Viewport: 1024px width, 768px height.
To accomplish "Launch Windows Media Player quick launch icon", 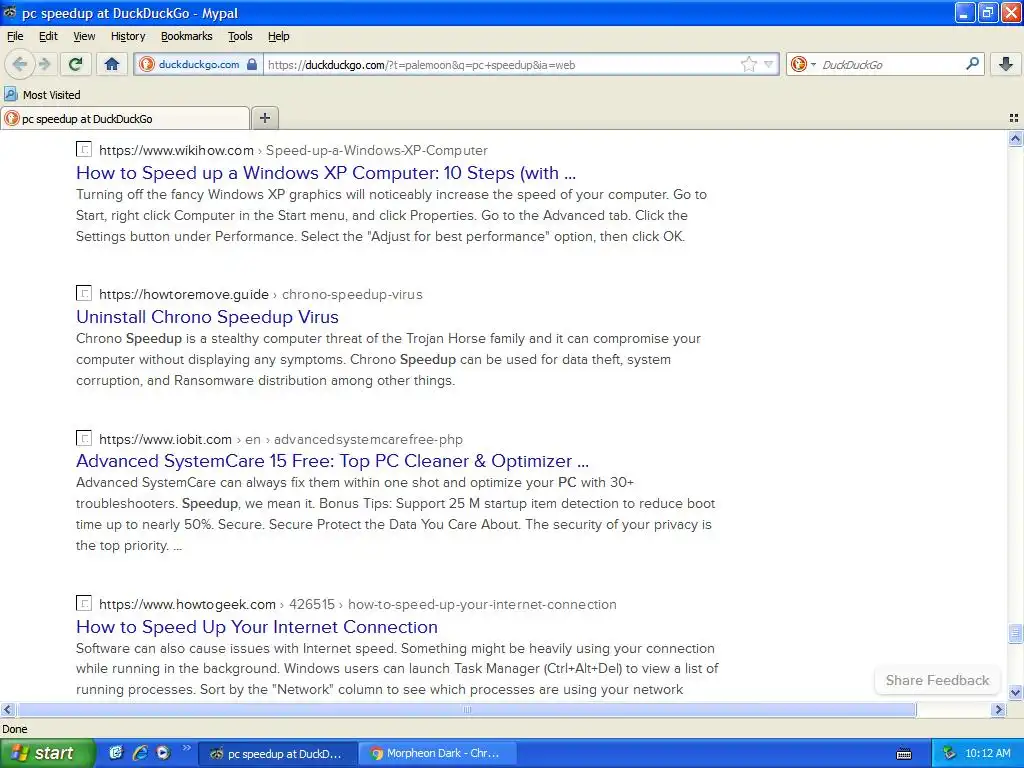I will pyautogui.click(x=163, y=753).
